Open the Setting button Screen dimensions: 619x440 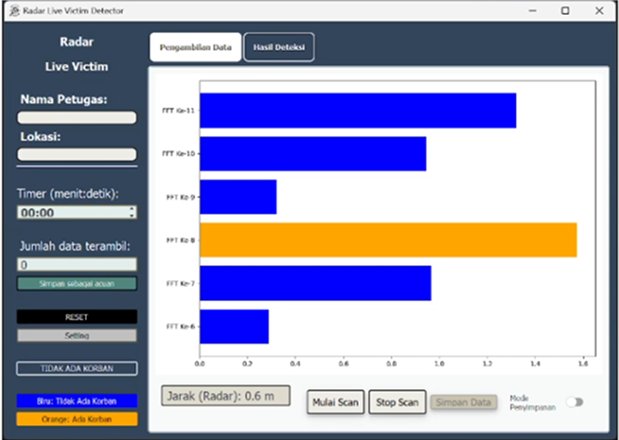tap(77, 335)
